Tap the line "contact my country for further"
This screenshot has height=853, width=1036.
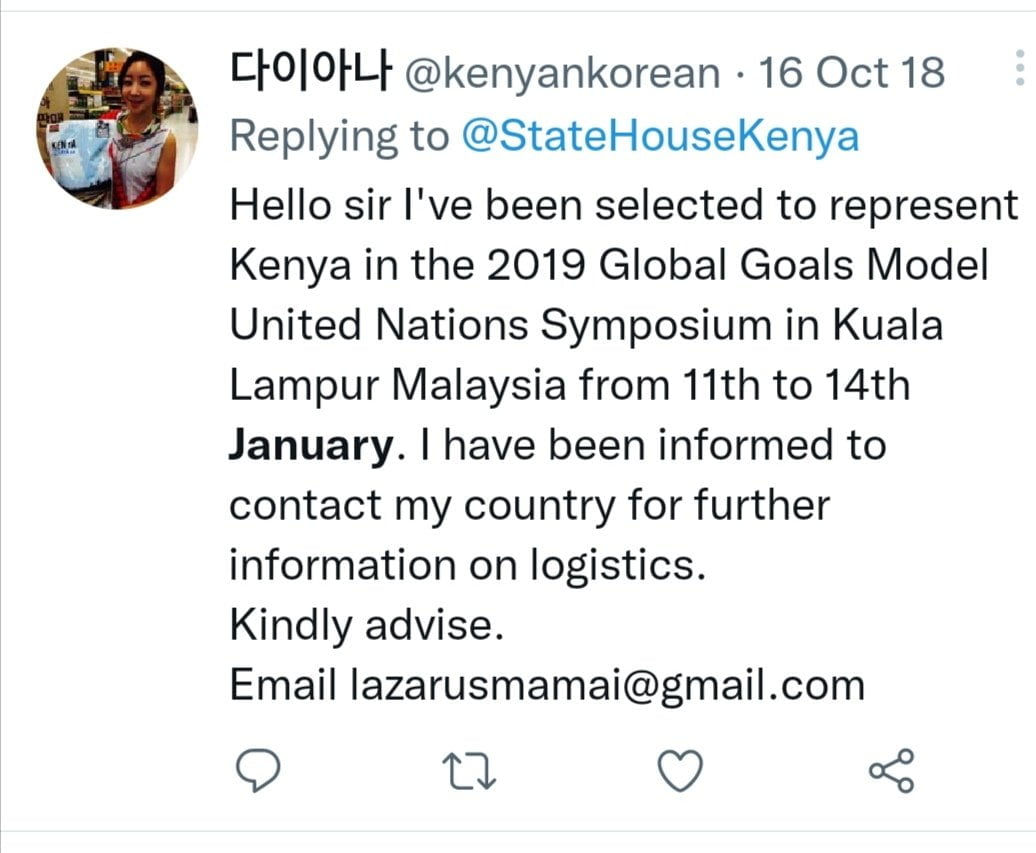[530, 506]
